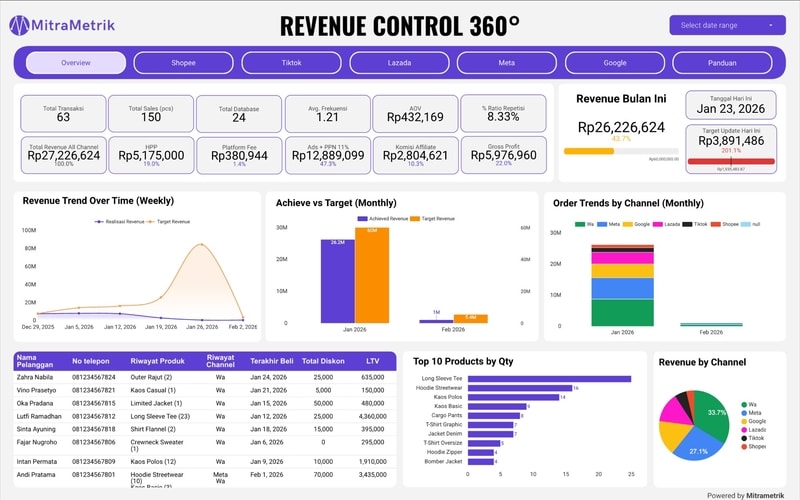Open the Tiktok tab

tap(291, 63)
